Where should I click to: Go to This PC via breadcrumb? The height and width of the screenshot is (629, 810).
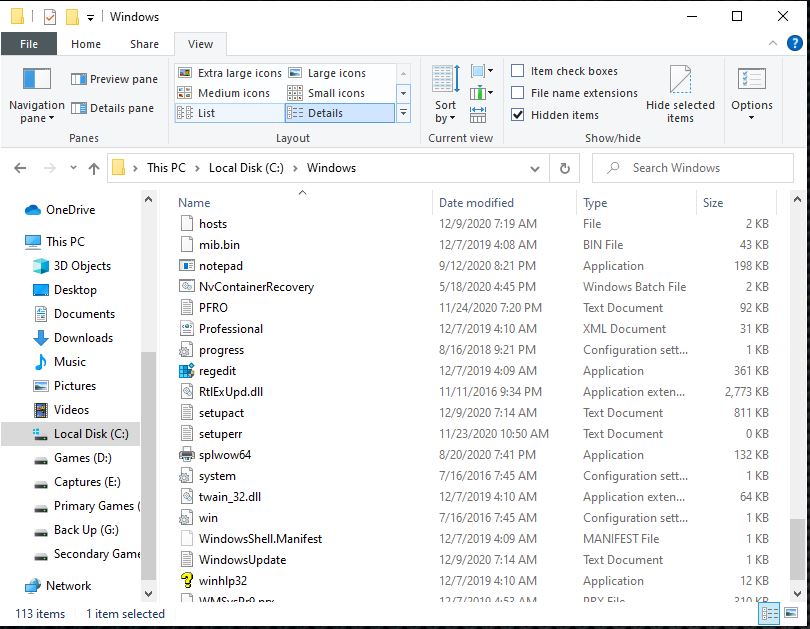tap(165, 168)
